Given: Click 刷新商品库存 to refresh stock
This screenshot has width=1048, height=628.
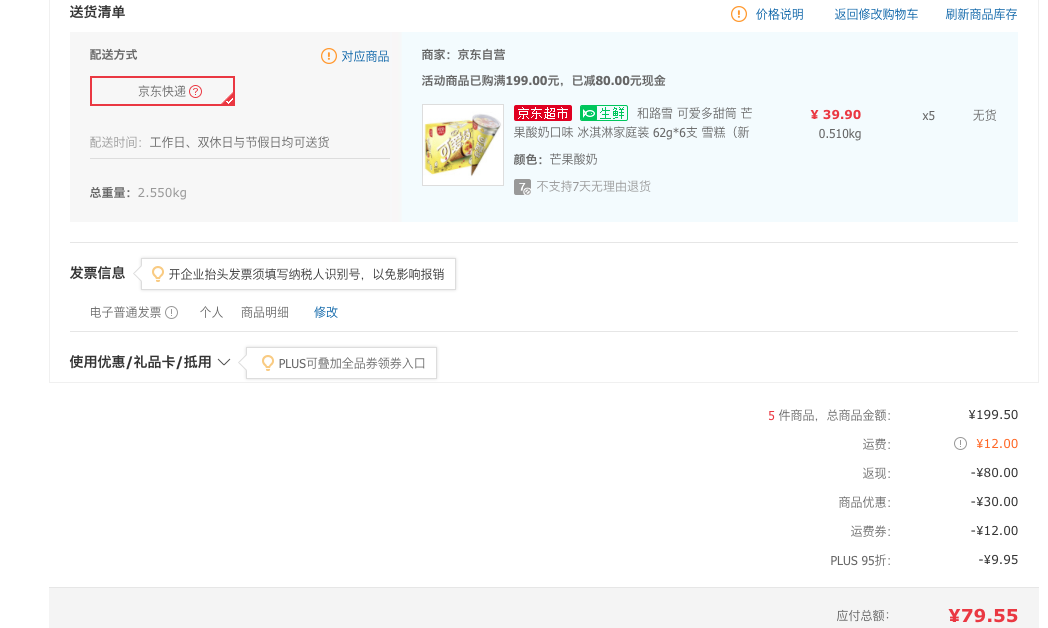Looking at the screenshot, I should pyautogui.click(x=980, y=14).
